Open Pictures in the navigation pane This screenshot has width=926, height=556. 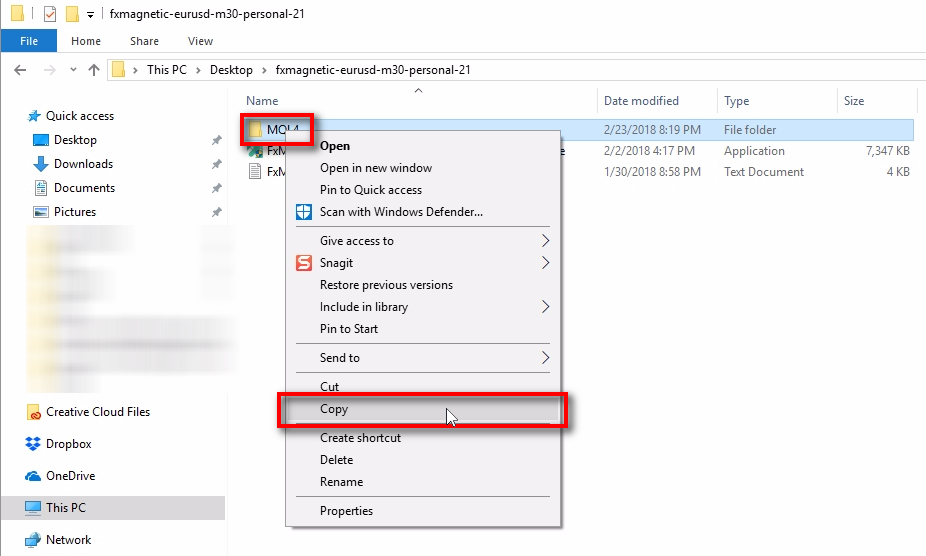coord(75,212)
